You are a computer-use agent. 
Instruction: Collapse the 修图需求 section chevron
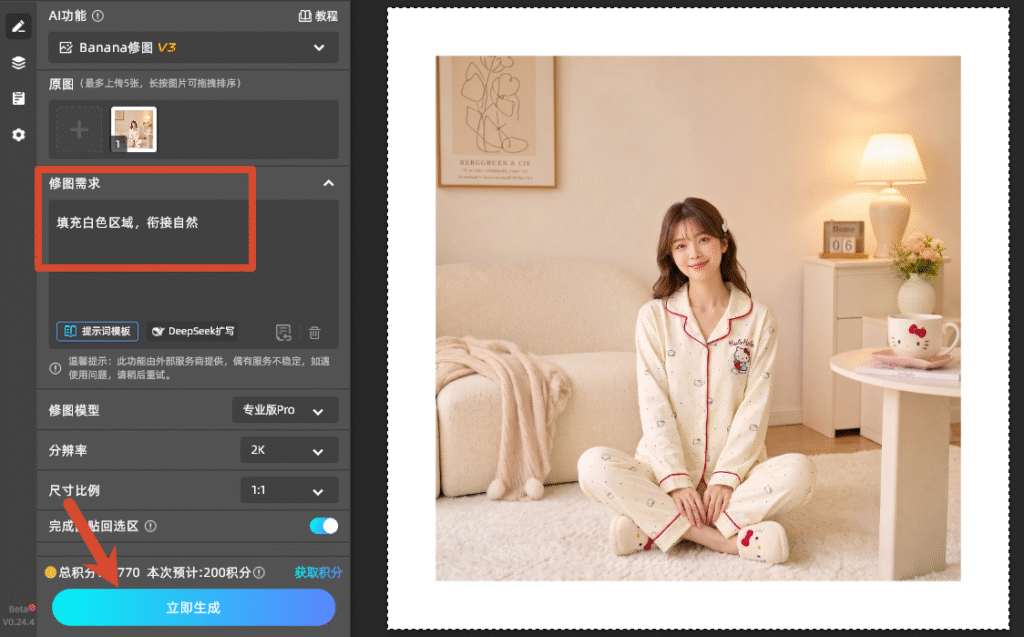[328, 184]
